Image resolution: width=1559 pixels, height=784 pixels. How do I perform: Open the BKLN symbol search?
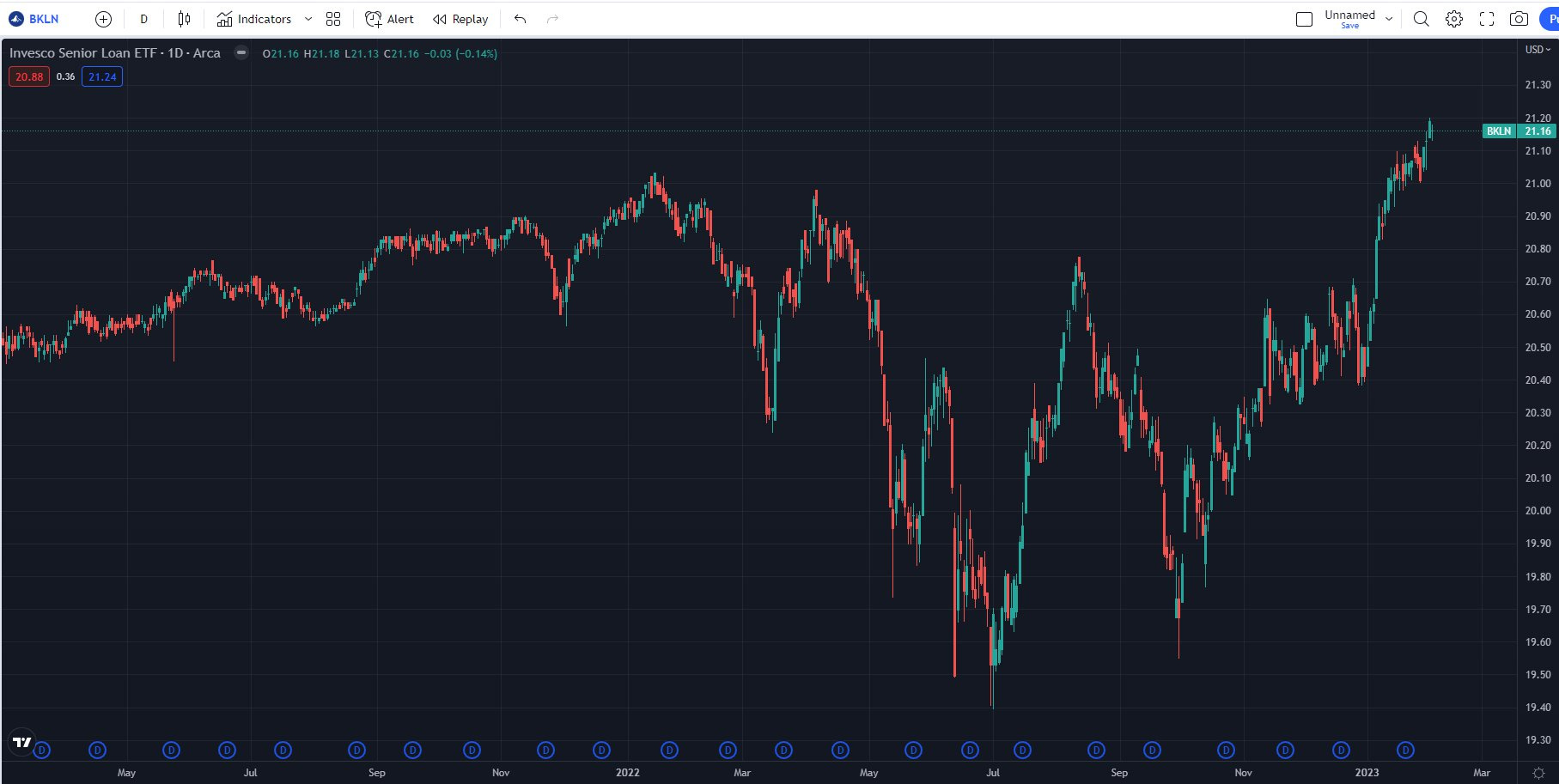[x=34, y=19]
